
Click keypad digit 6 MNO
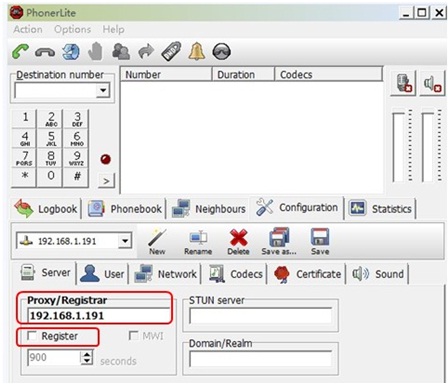pyautogui.click(x=77, y=138)
